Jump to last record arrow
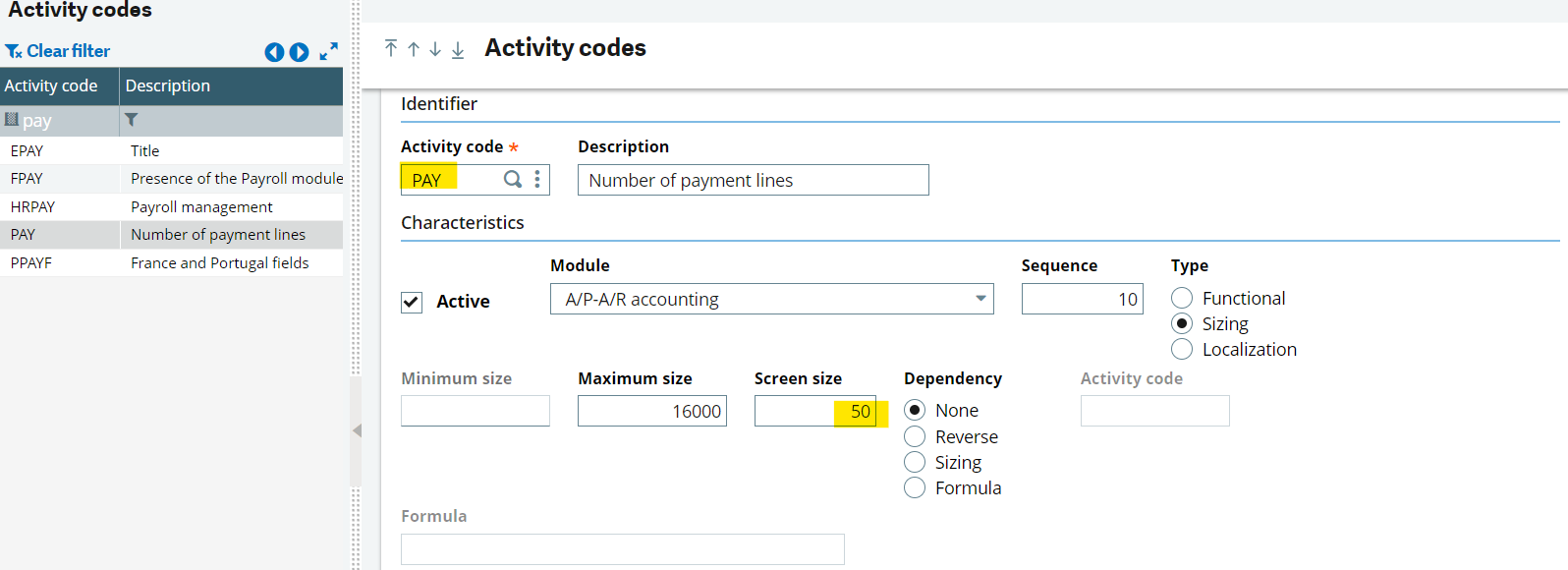 click(458, 49)
